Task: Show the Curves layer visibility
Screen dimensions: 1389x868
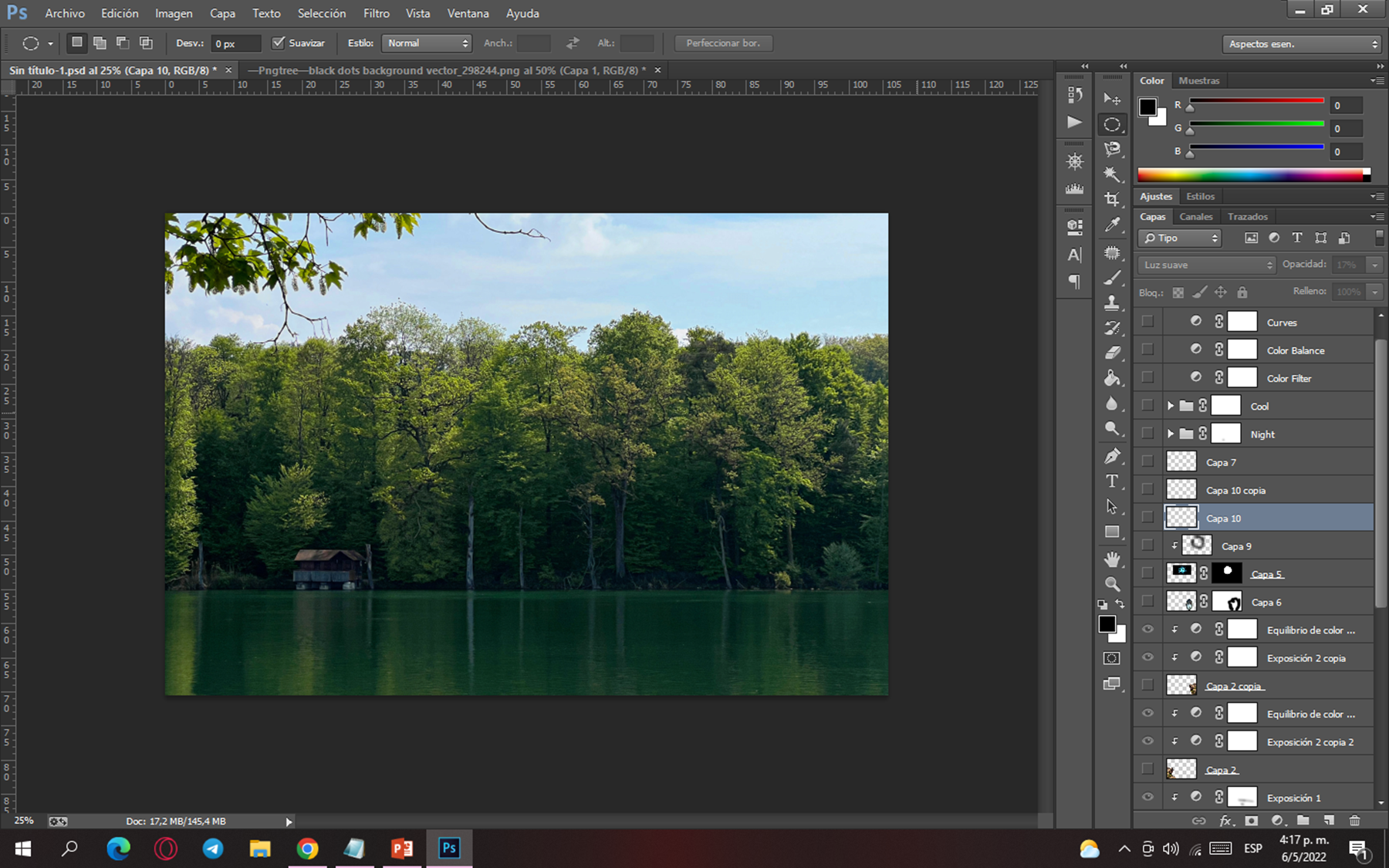Action: click(1147, 322)
